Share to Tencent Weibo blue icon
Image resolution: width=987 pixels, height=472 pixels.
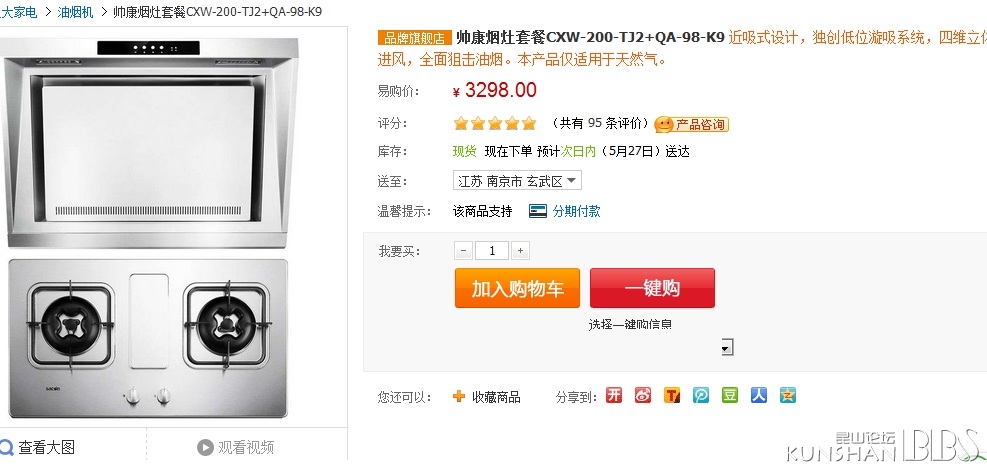pyautogui.click(x=701, y=395)
